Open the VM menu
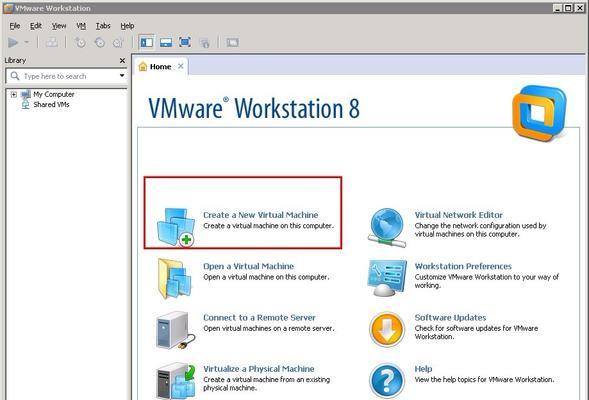Screen dimensions: 589x400 81,26
